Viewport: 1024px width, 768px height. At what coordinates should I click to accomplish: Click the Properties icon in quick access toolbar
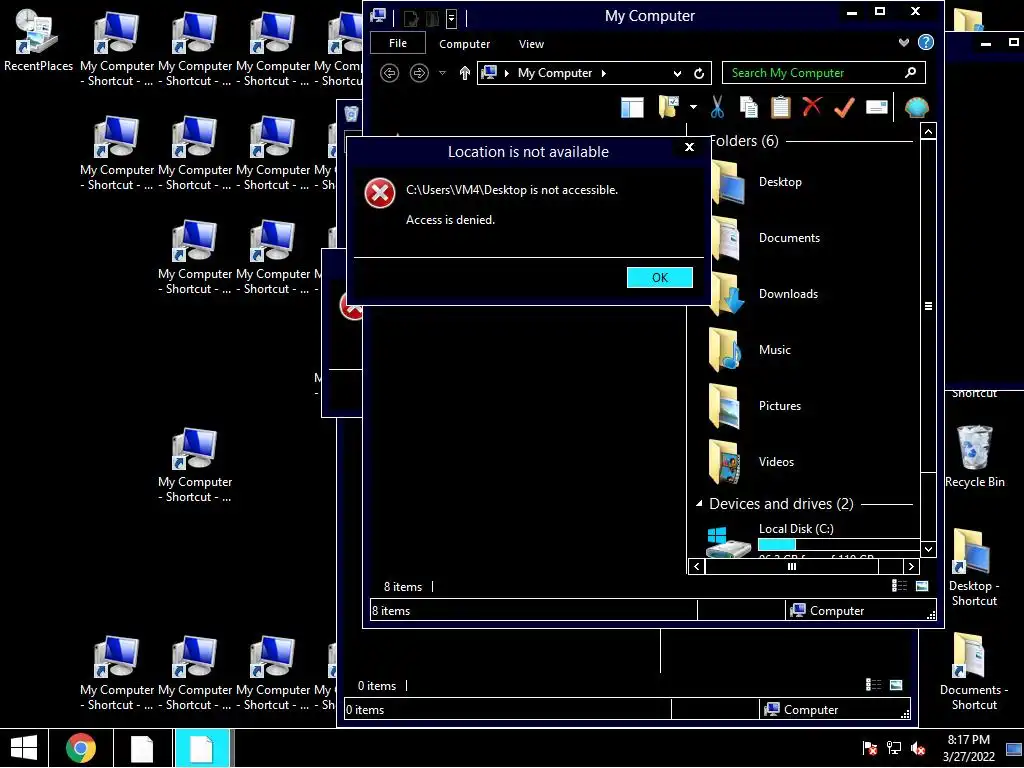[x=411, y=18]
